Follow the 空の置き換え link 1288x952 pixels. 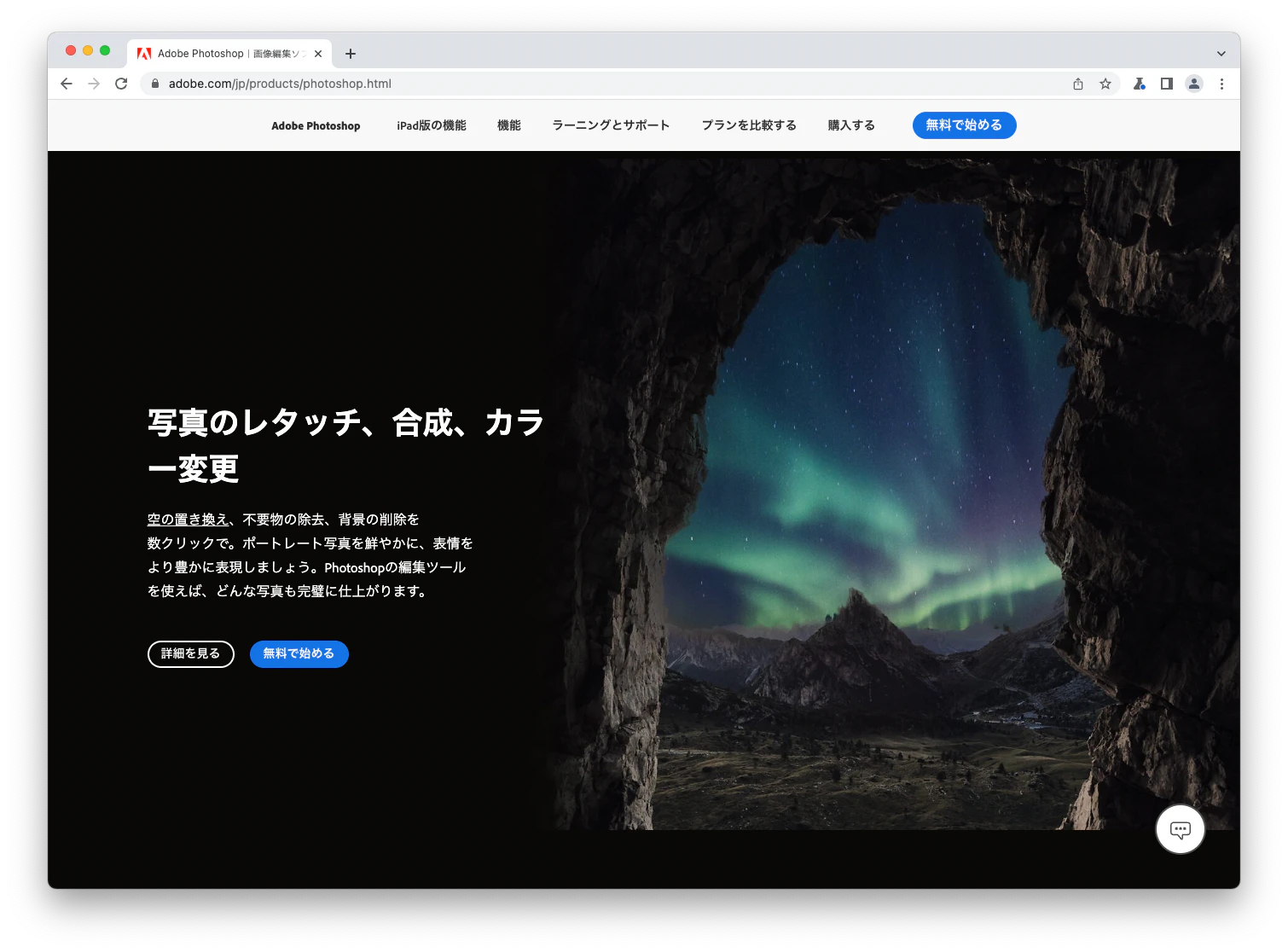point(188,520)
